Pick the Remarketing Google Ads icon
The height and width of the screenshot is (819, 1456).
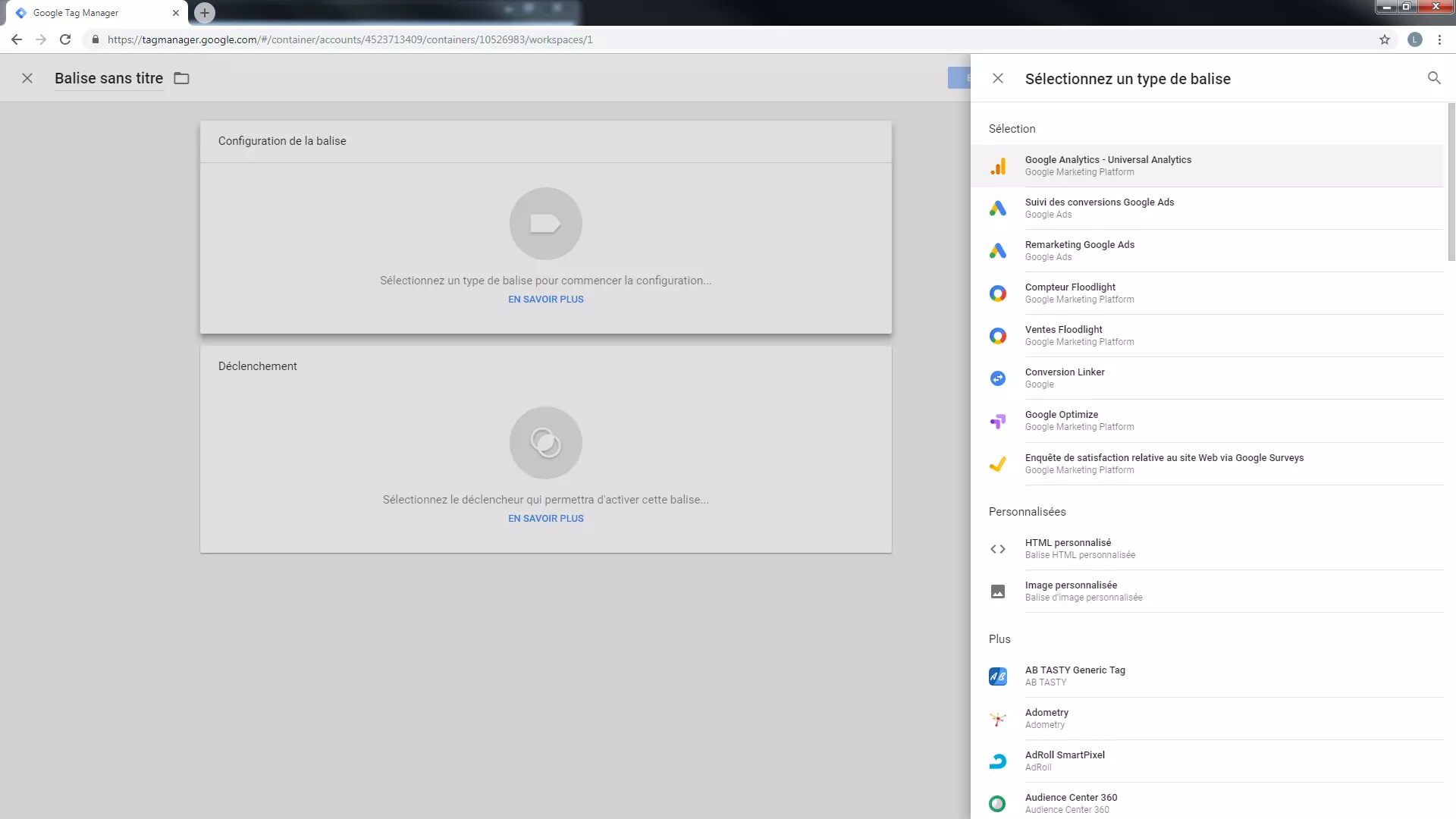pos(998,251)
